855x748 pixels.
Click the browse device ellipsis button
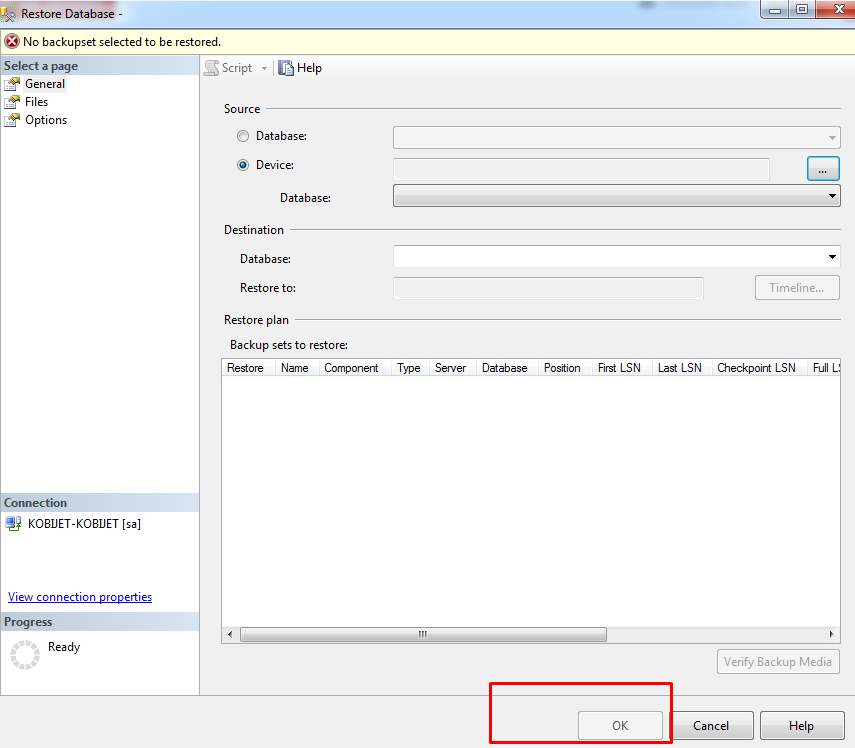coord(823,168)
